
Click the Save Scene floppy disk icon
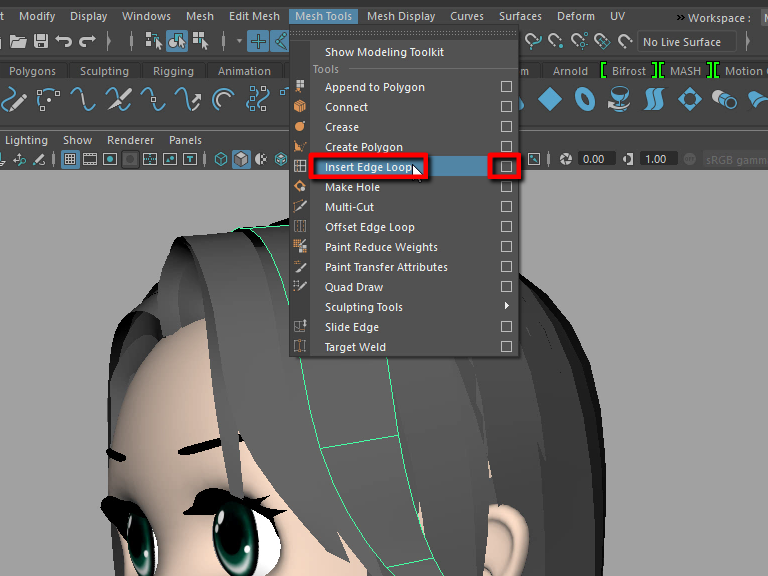click(x=41, y=41)
